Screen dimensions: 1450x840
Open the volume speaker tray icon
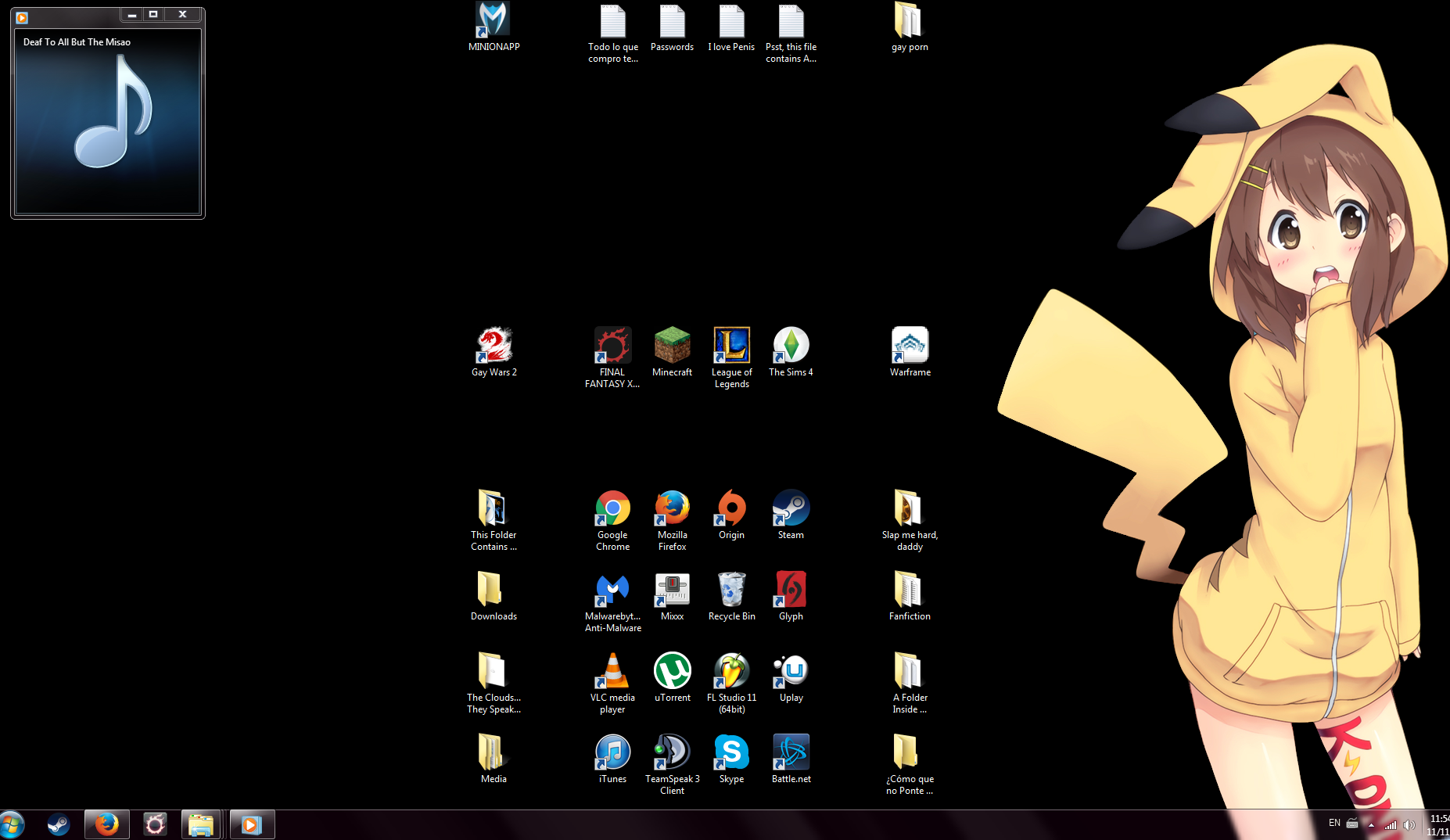pyautogui.click(x=1409, y=824)
